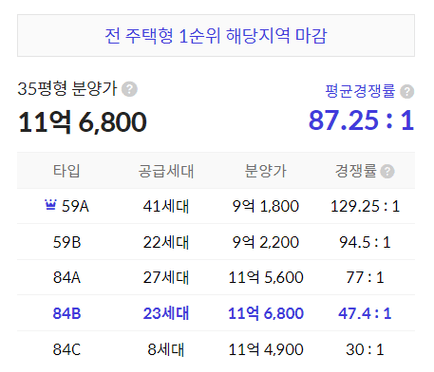Image resolution: width=434 pixels, height=372 pixels.
Task: Select the 84A type cell
Action: pos(67,278)
